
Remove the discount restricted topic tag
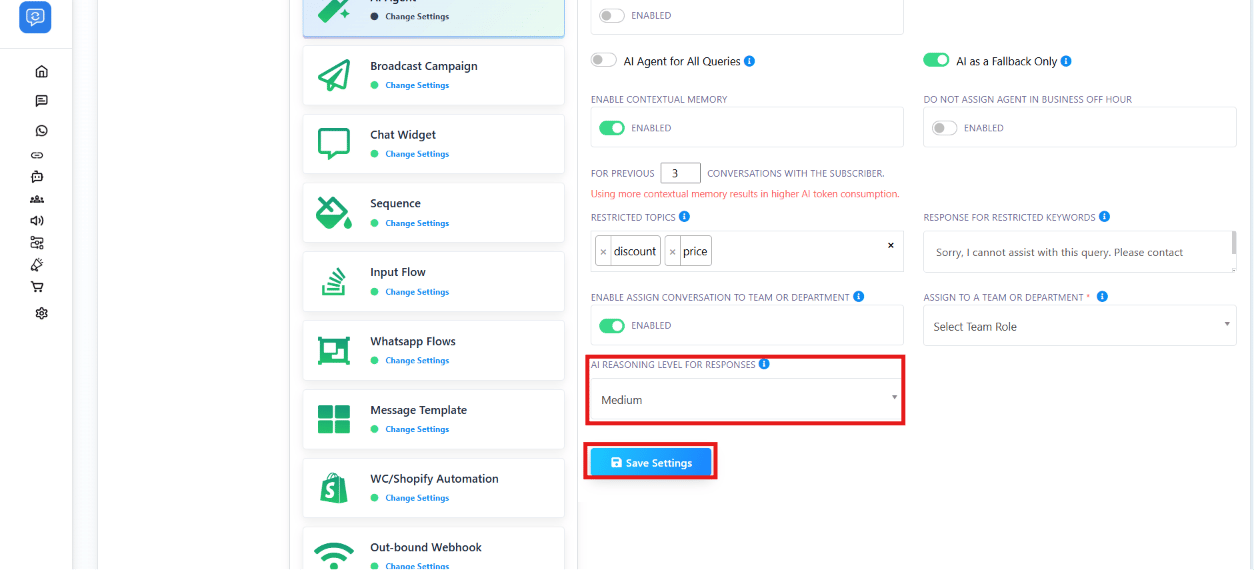(x=603, y=252)
